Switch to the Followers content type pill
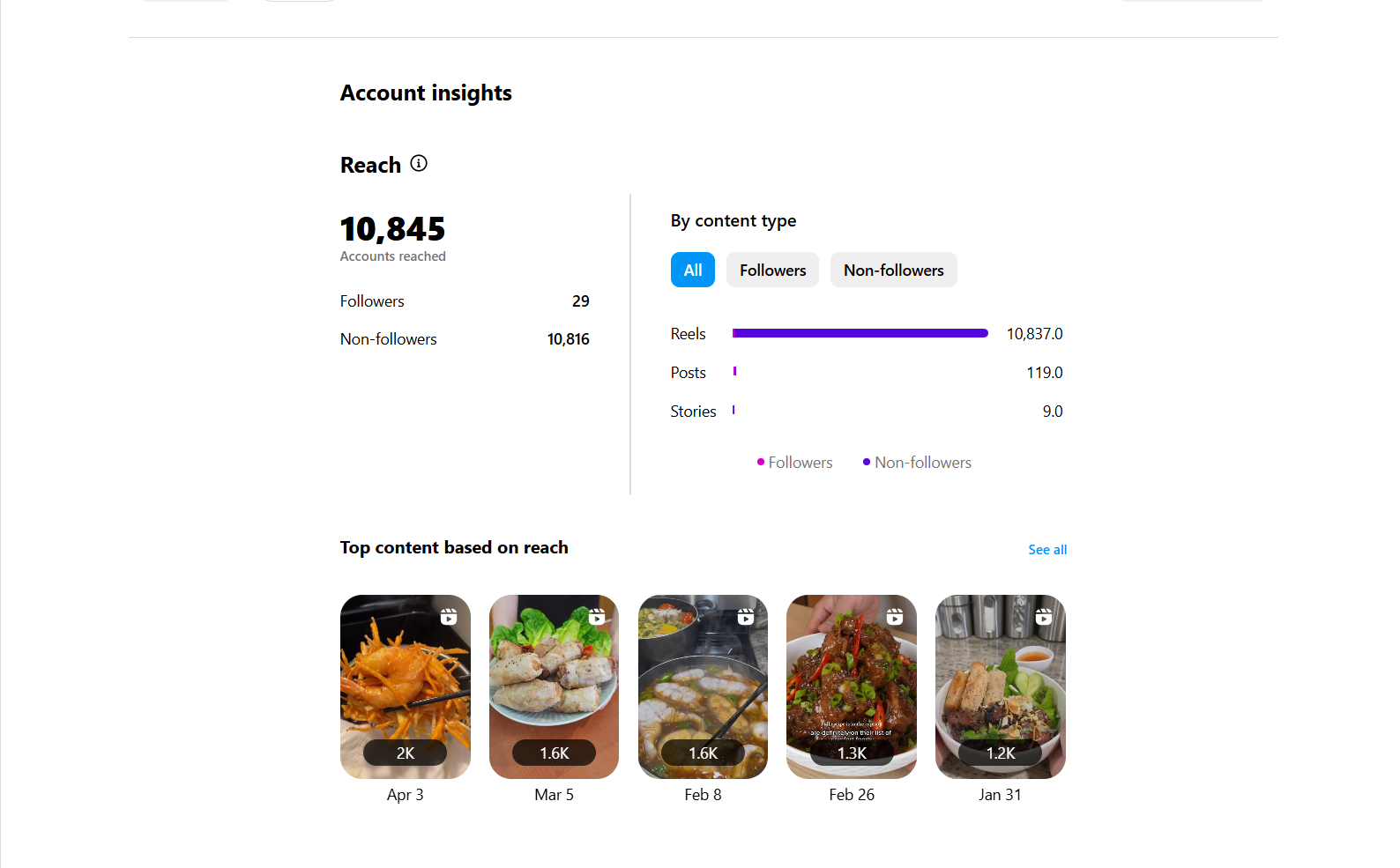Viewport: 1400px width, 868px height. click(772, 270)
